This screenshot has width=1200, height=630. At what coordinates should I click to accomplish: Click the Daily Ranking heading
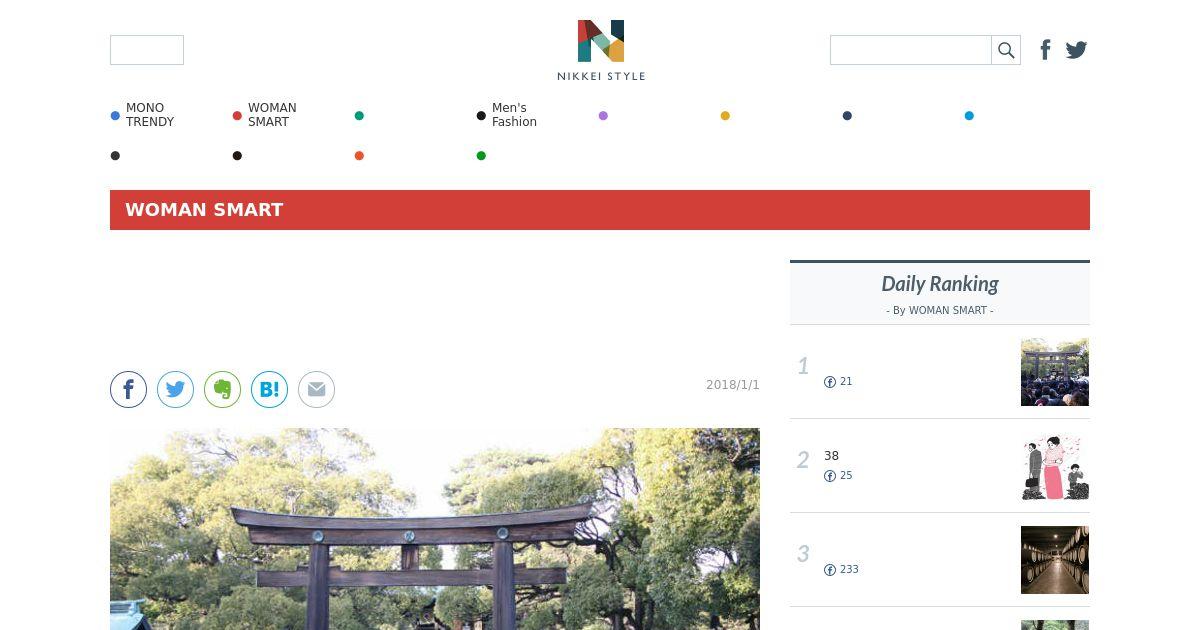[940, 284]
